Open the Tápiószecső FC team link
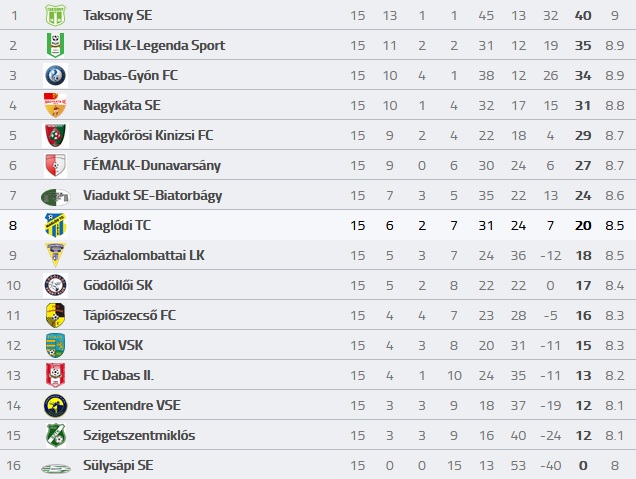Image resolution: width=636 pixels, height=479 pixels. (x=129, y=316)
